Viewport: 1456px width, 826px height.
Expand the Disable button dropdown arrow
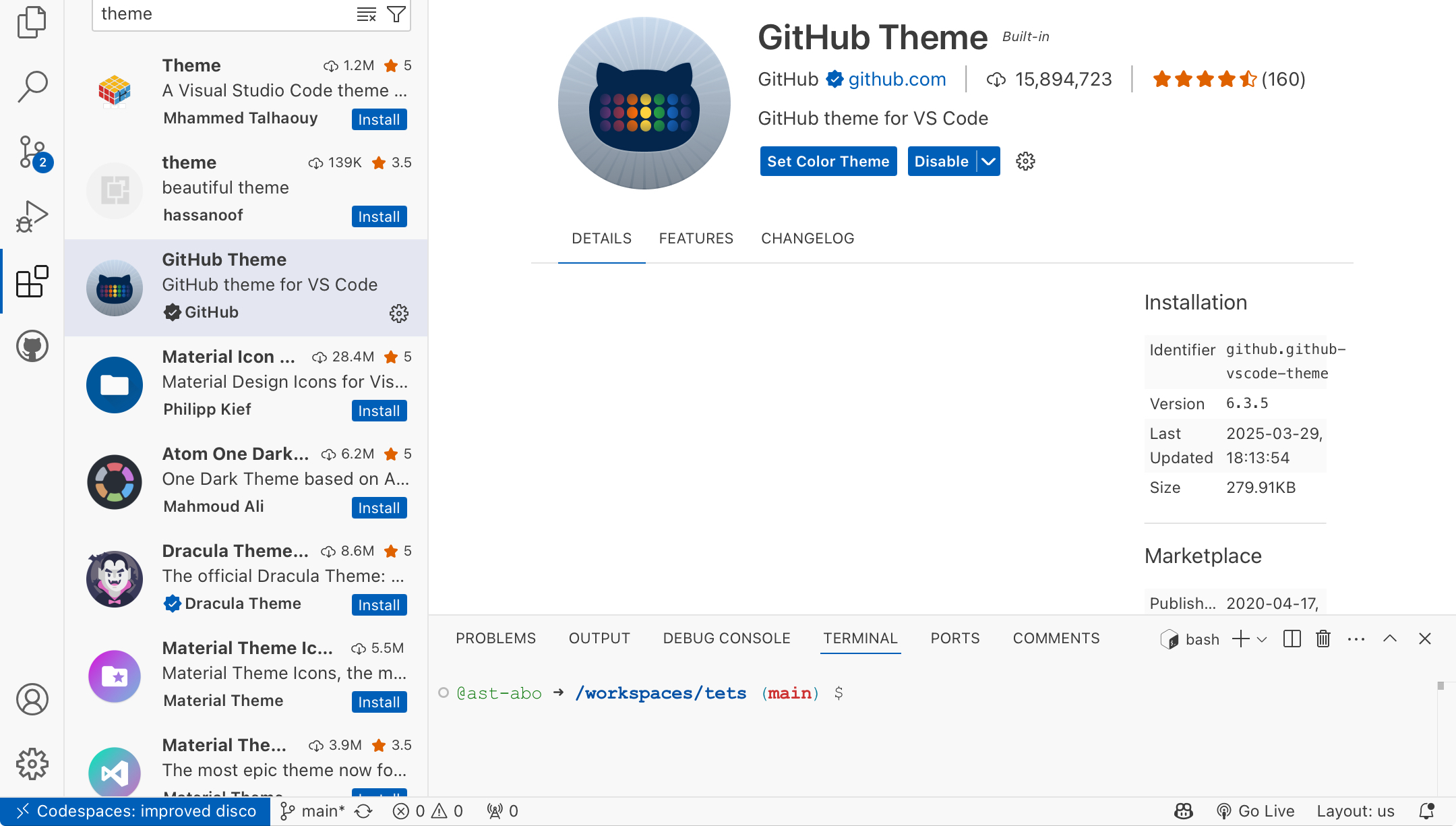click(988, 162)
